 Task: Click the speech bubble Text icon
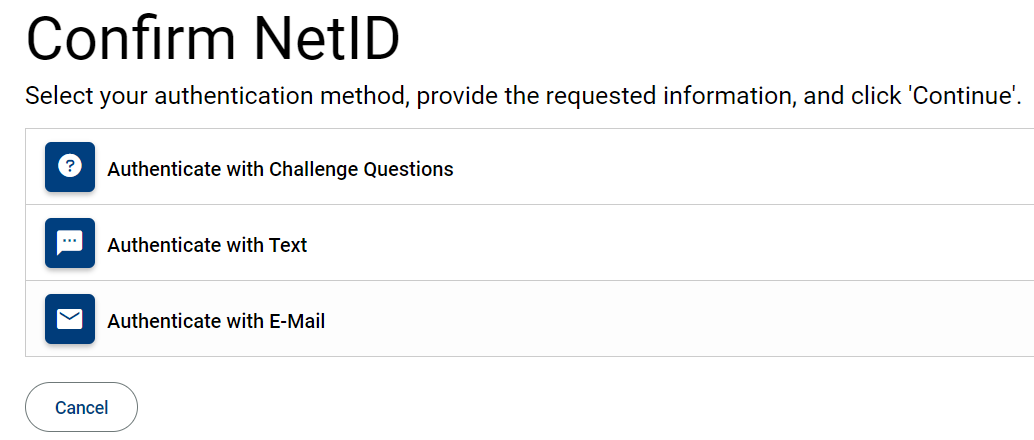70,243
